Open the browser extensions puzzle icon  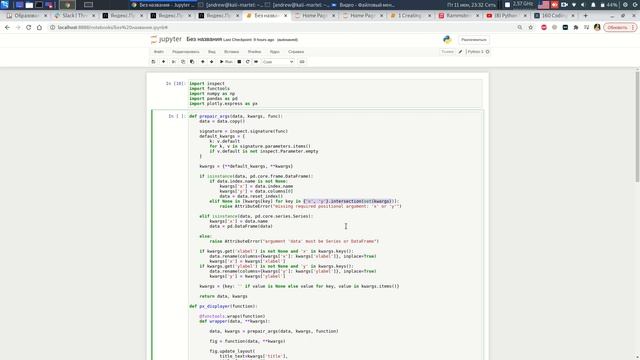[576, 27]
